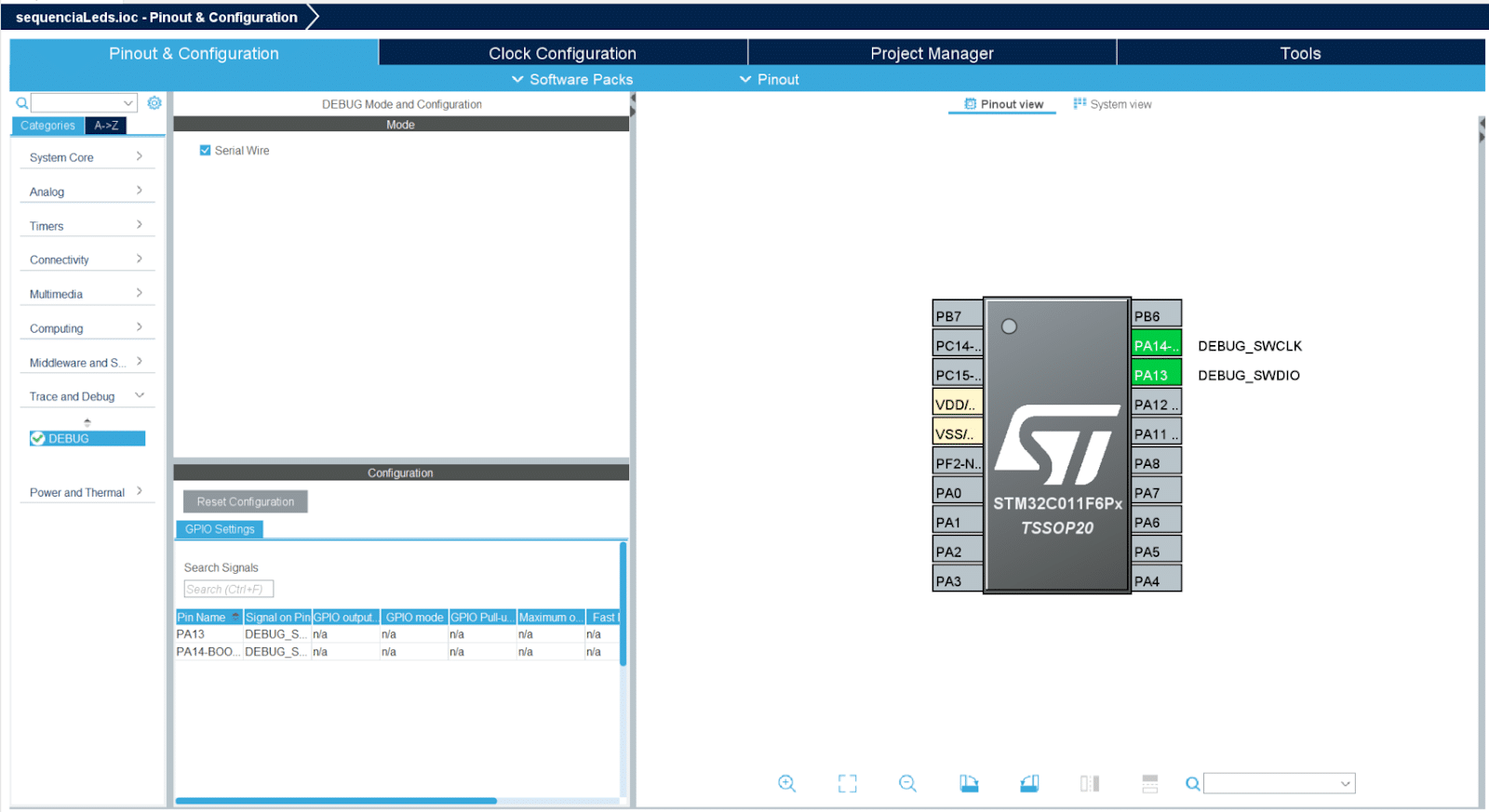Click the PA14 green pin on the chip
This screenshot has width=1489, height=812.
click(x=1156, y=345)
